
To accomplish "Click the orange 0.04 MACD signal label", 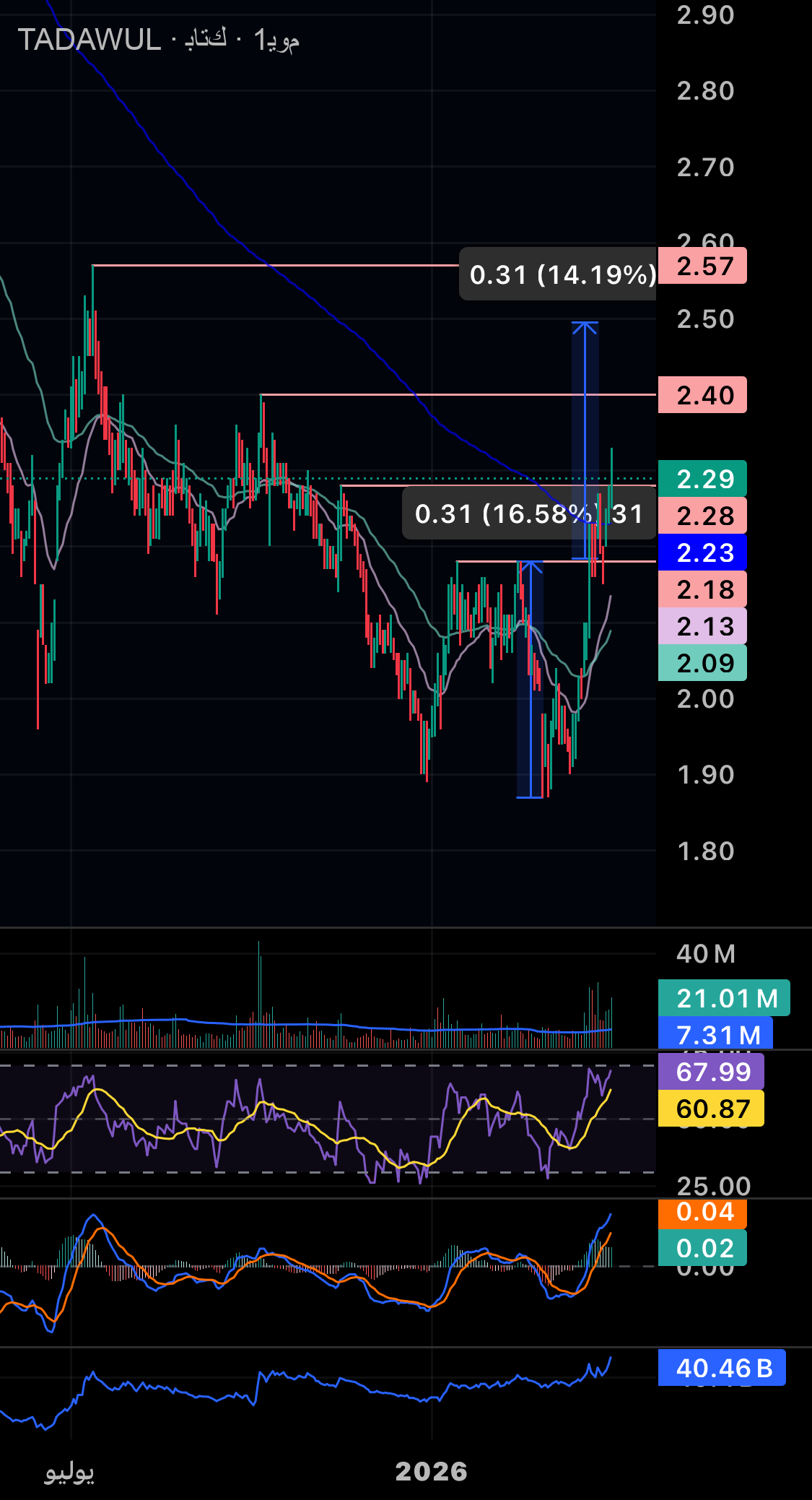I will pyautogui.click(x=702, y=1212).
